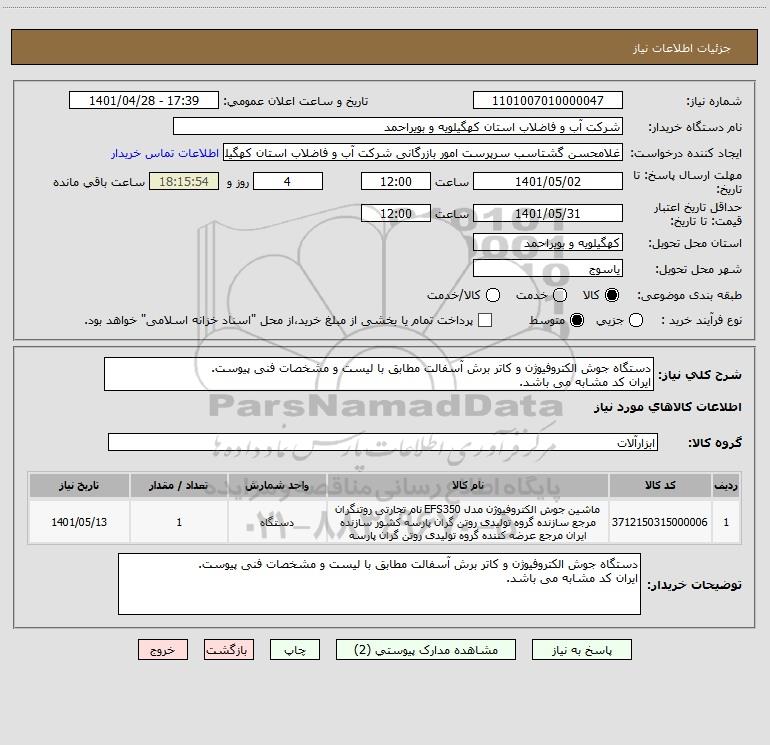Click the delivery city field یاسوج

click(548, 268)
